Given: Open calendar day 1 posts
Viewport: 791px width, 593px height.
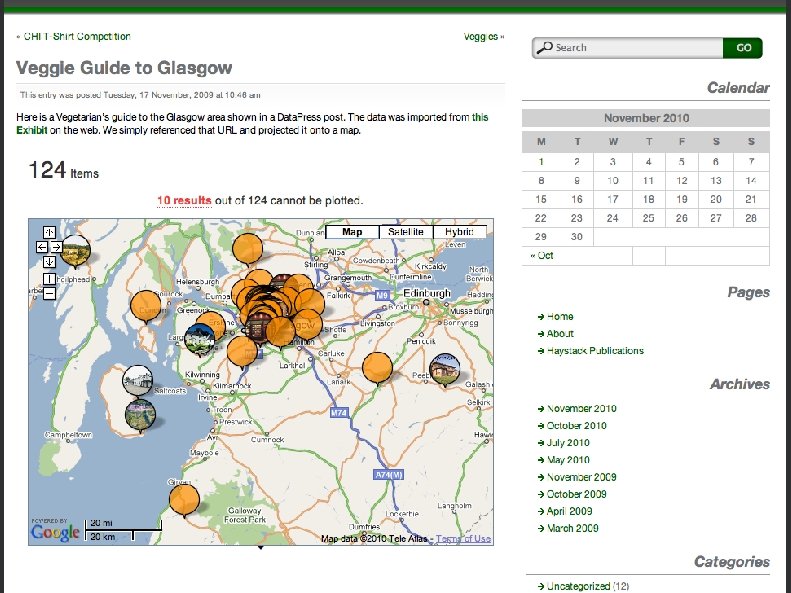Looking at the screenshot, I should 541,162.
